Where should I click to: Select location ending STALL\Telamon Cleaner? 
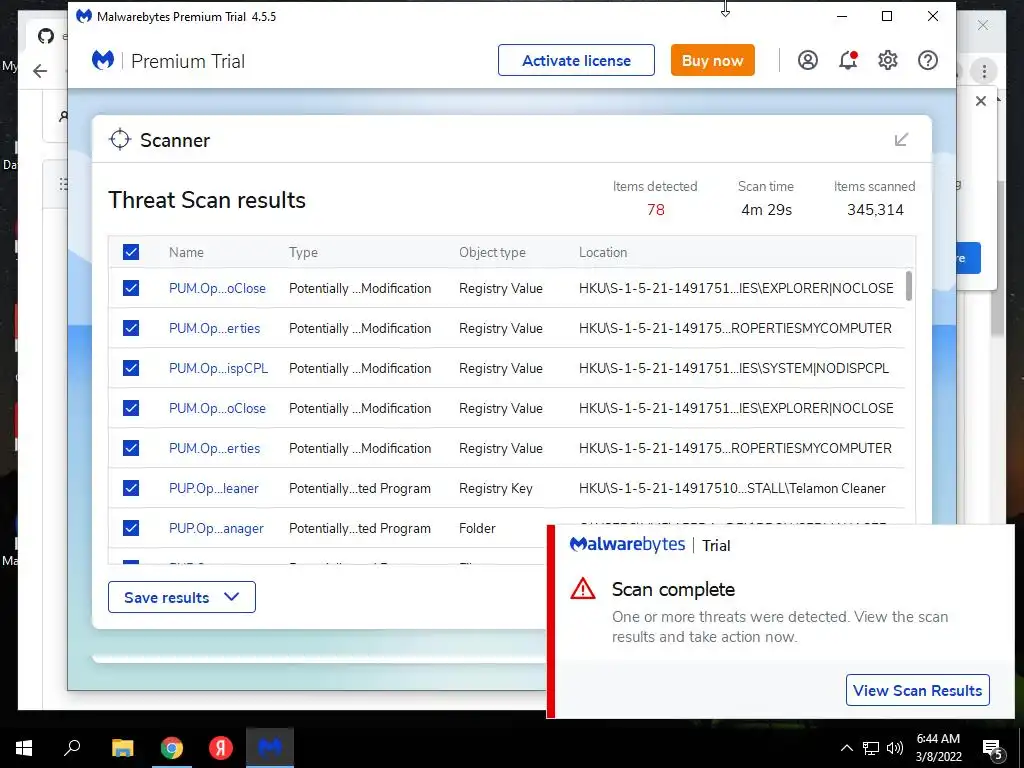coord(732,488)
